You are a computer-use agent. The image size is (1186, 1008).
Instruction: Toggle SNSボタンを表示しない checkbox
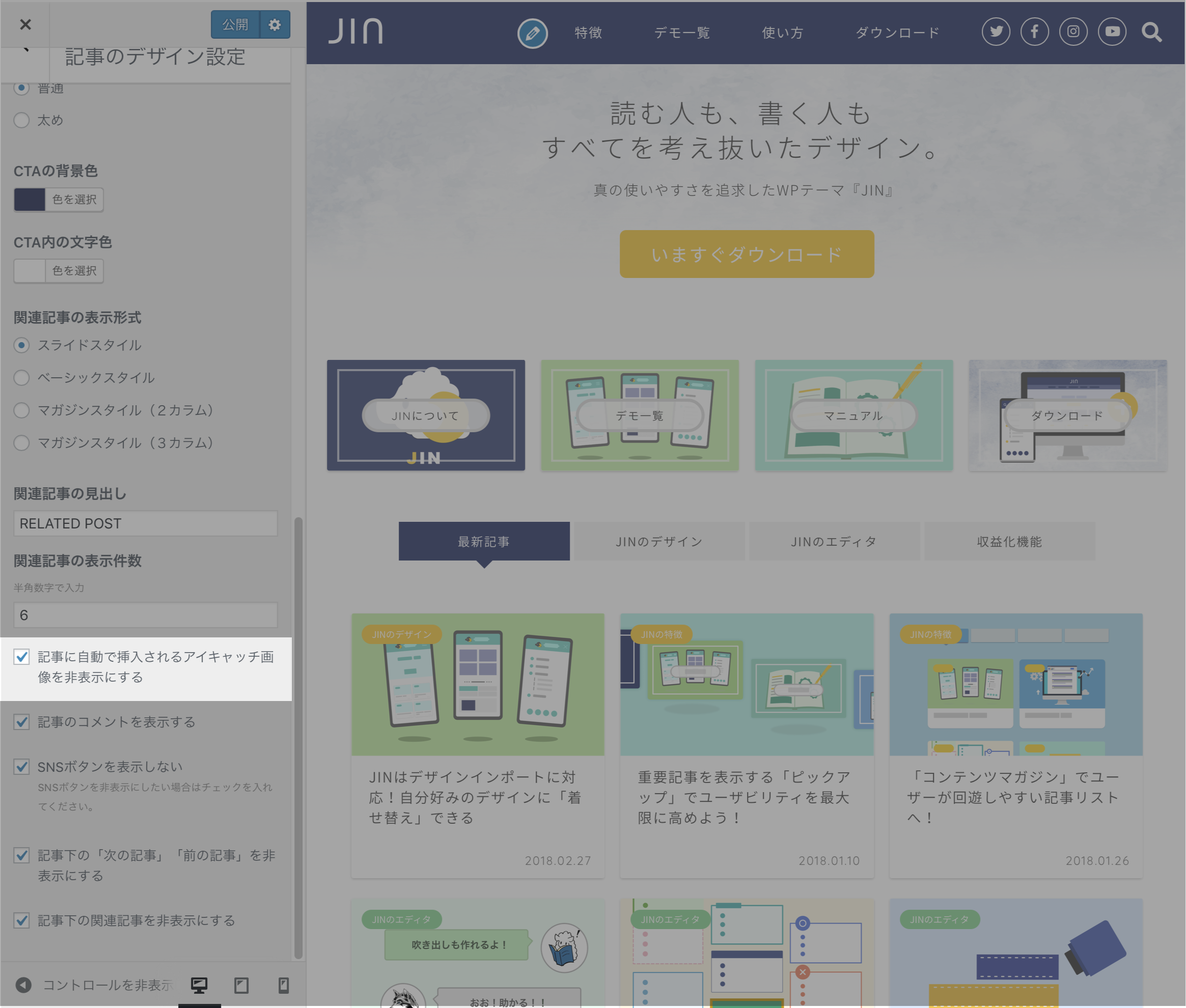22,766
